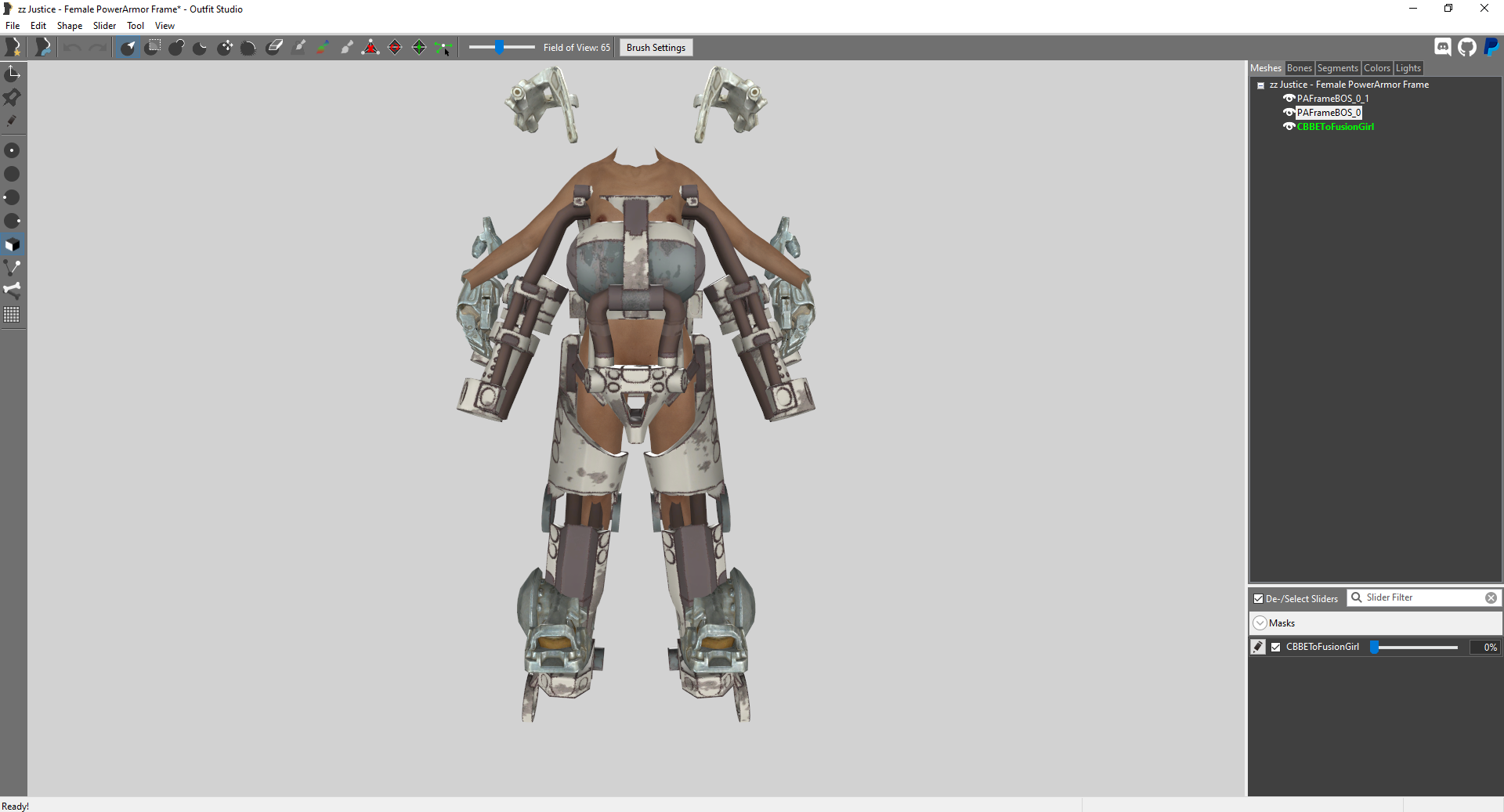Hide the PAFrameBOS_0 mesh via eye icon
The height and width of the screenshot is (812, 1504).
tap(1289, 113)
